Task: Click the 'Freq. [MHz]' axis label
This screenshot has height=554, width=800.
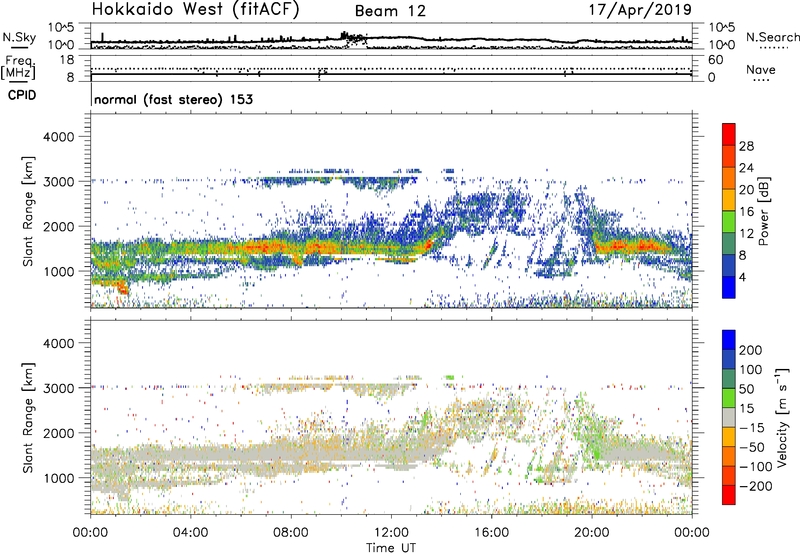Action: 19,68
